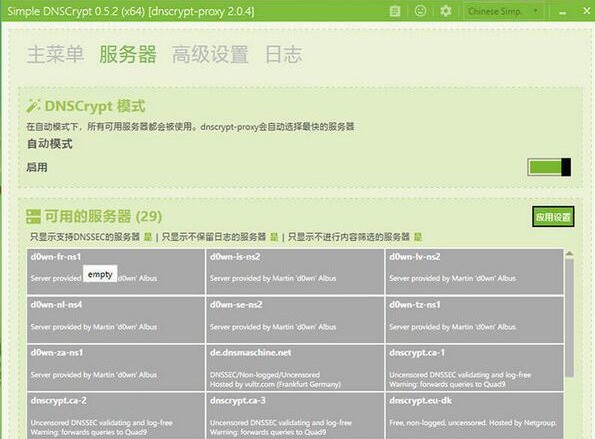Open the Chinese Simp. language dropdown
Image resolution: width=595 pixels, height=439 pixels.
point(503,11)
